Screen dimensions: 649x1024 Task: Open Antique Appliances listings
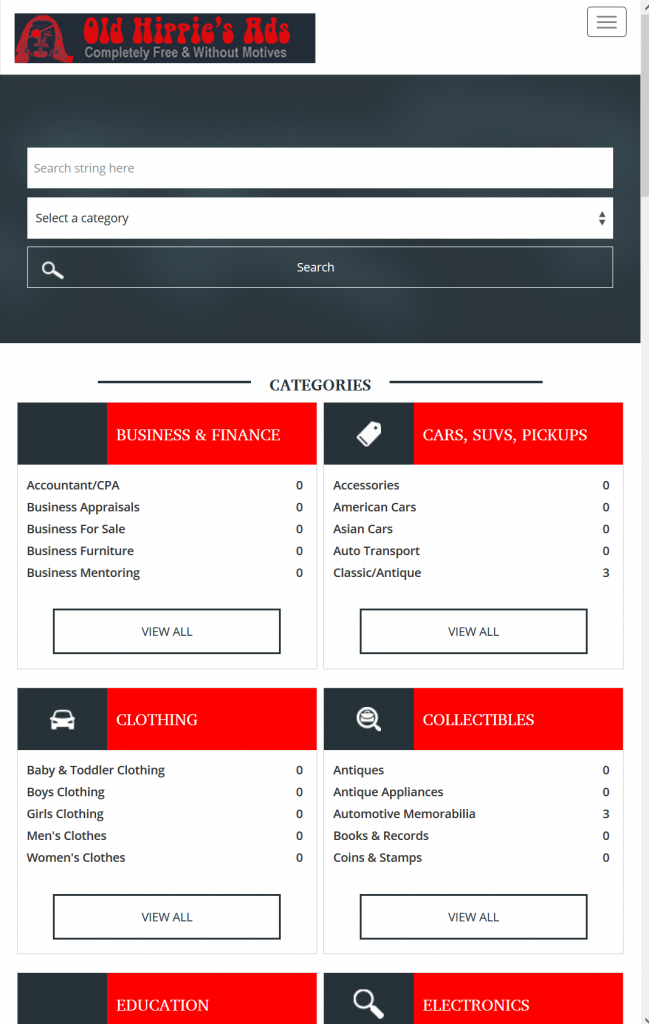click(388, 792)
